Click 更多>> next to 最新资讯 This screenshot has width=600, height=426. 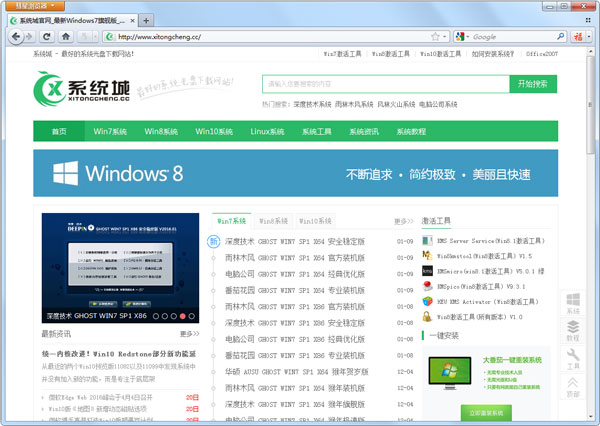point(190,334)
